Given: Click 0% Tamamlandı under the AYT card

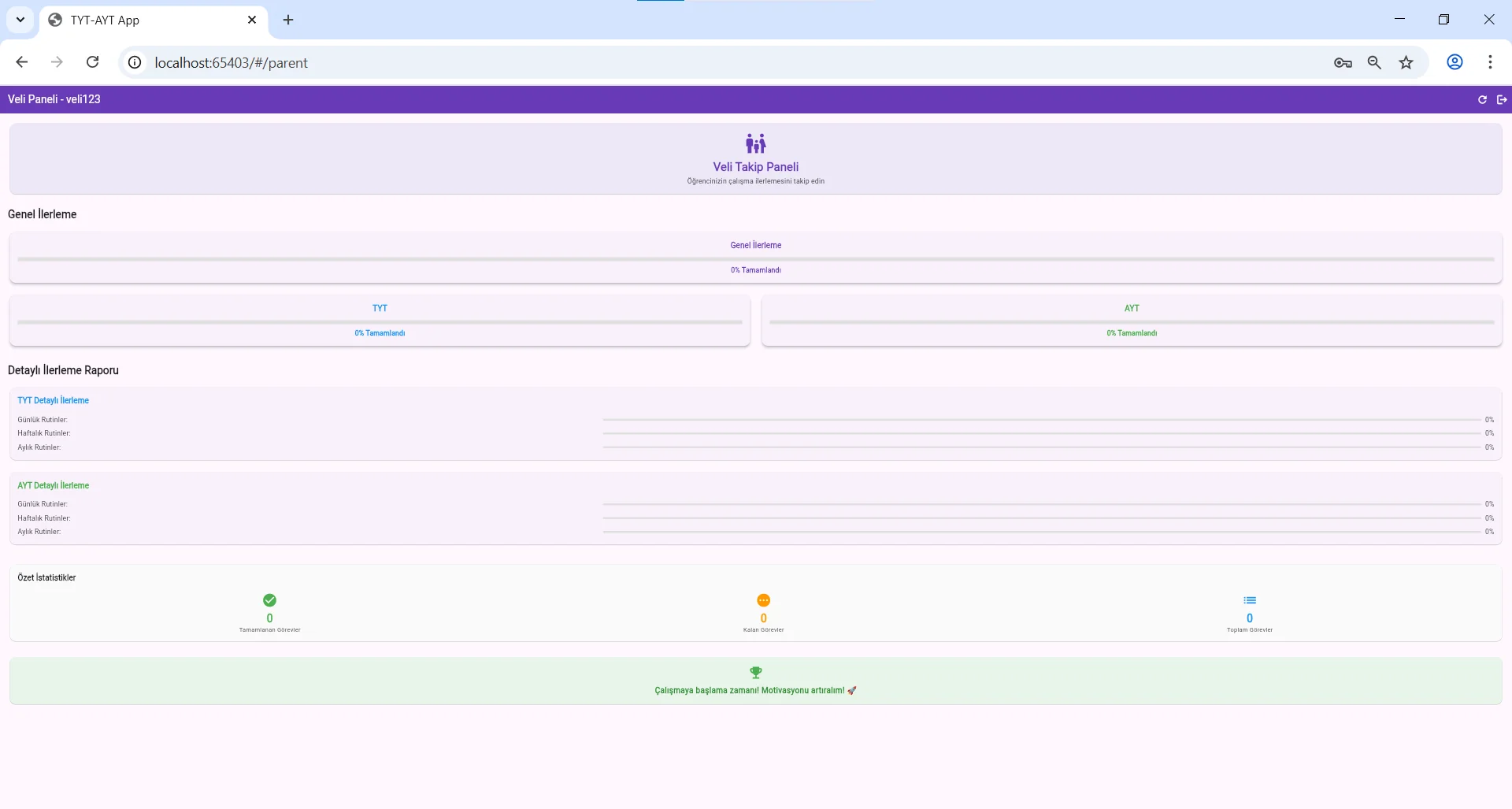Looking at the screenshot, I should pos(1132,333).
